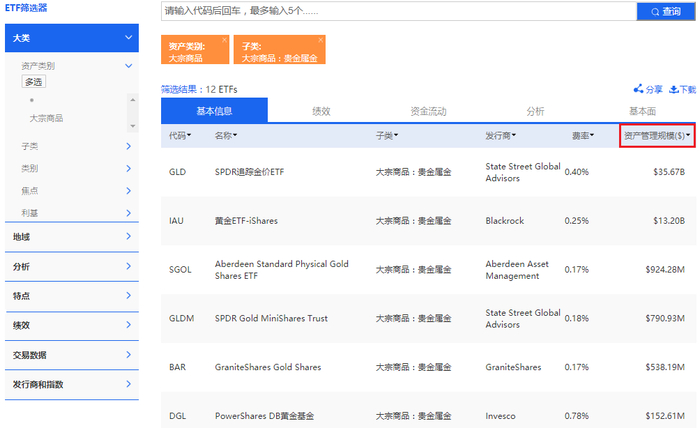Switch to the 绩效 tab
This screenshot has width=700, height=428.
pos(321,111)
